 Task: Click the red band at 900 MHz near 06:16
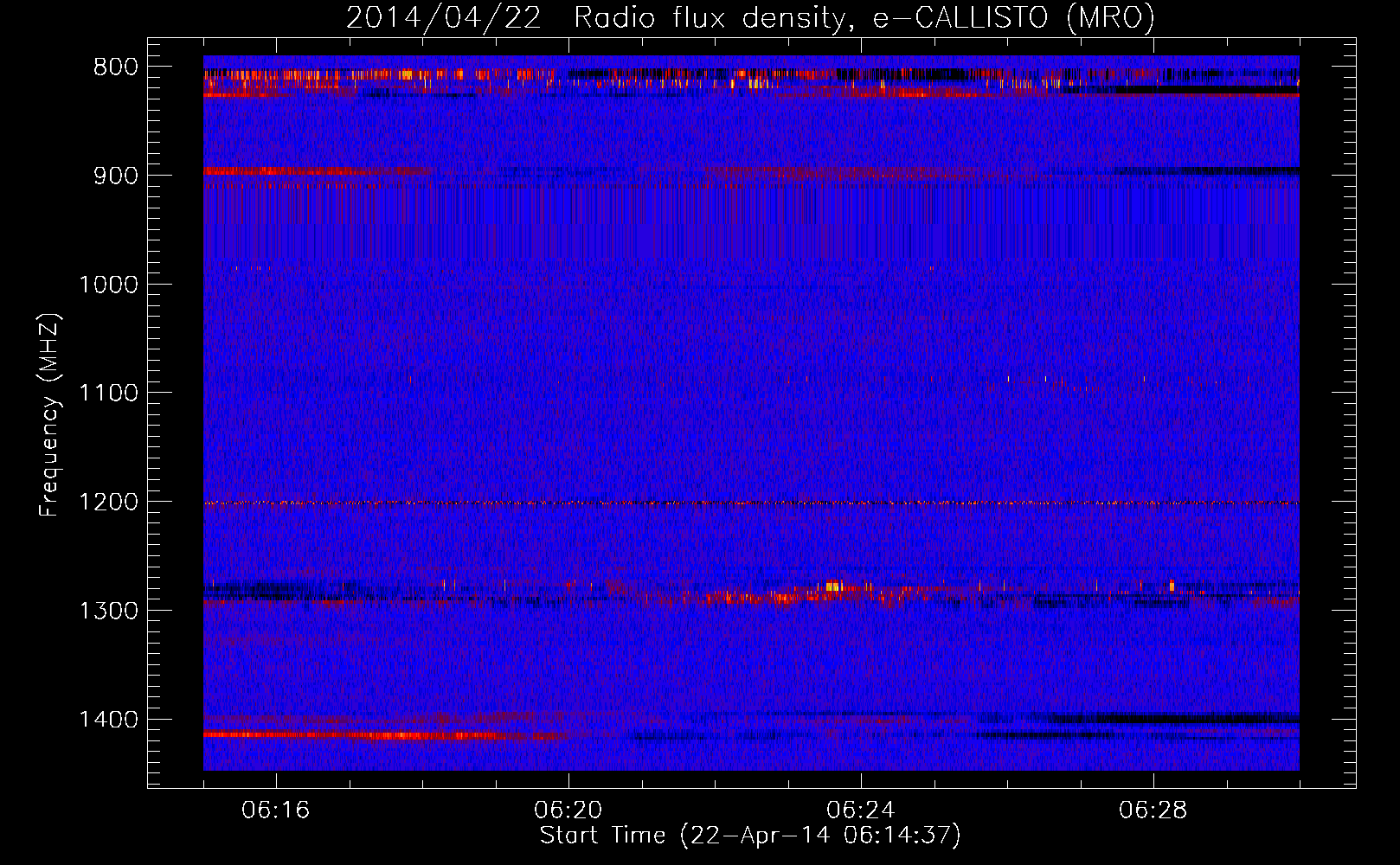316,171
